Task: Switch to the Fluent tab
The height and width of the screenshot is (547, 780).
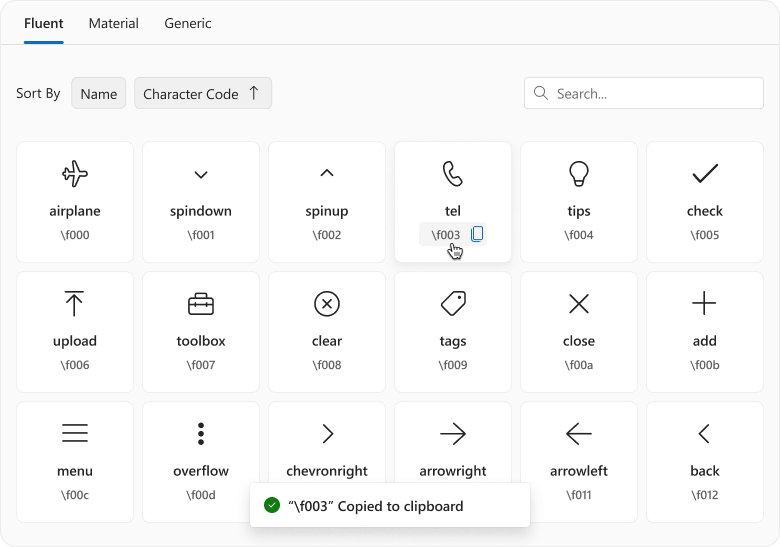Action: [x=44, y=23]
